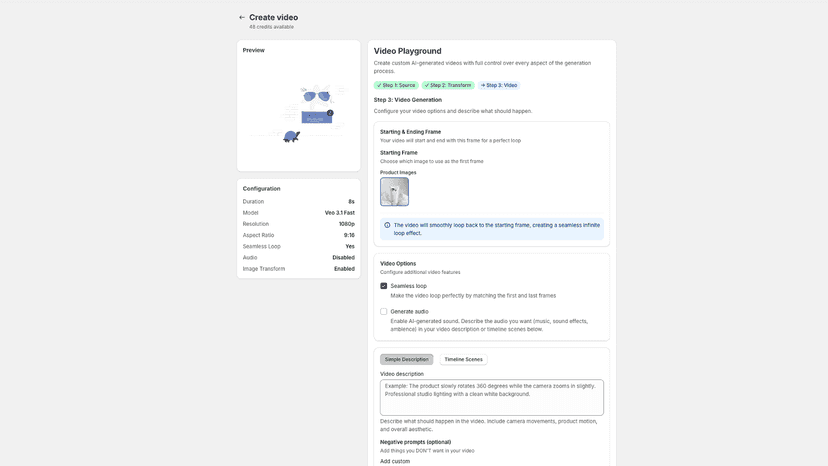Select the product image thumbnail as starting frame
Screen dimensions: 828x466
394,191
